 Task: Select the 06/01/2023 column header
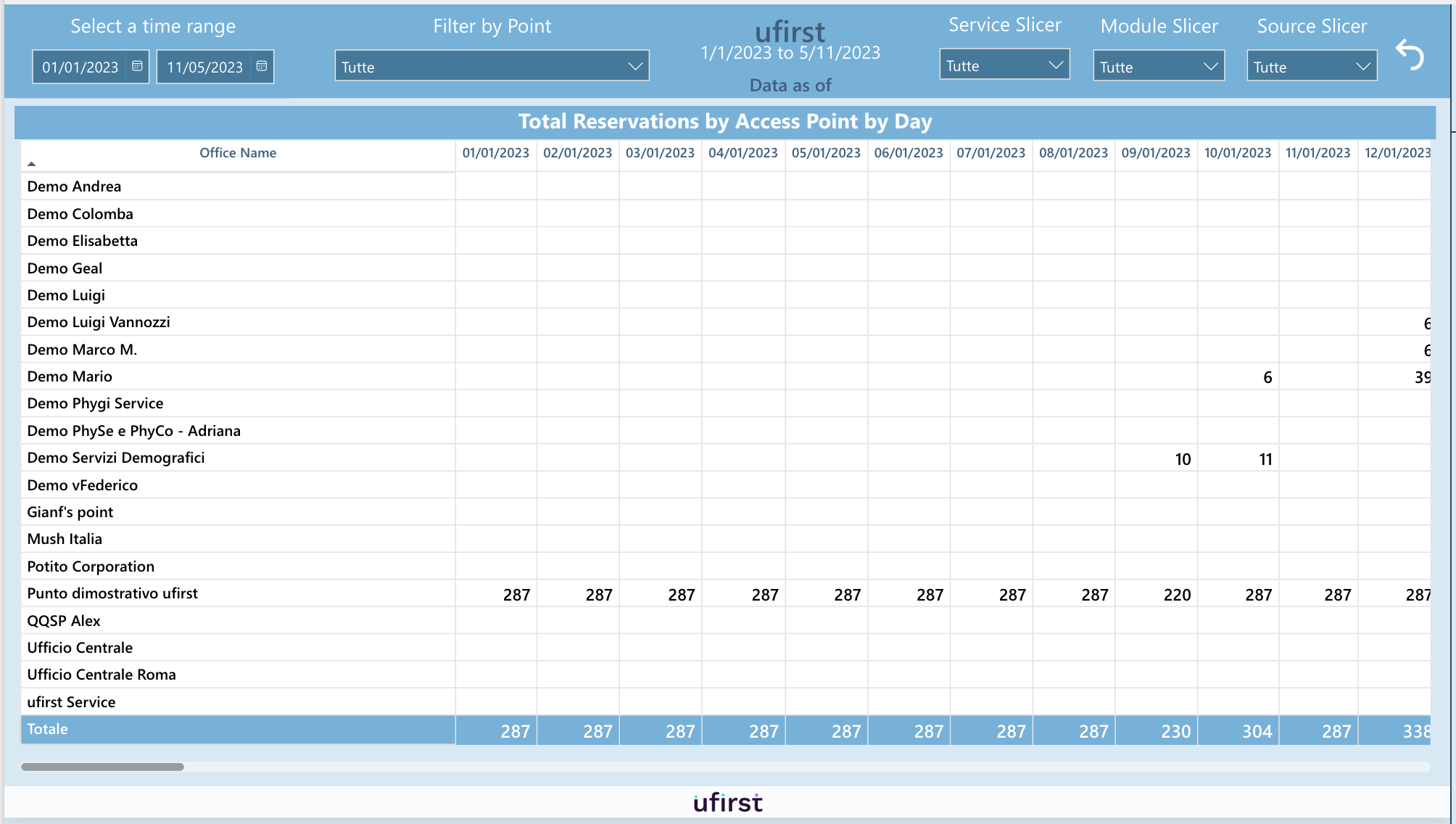909,152
